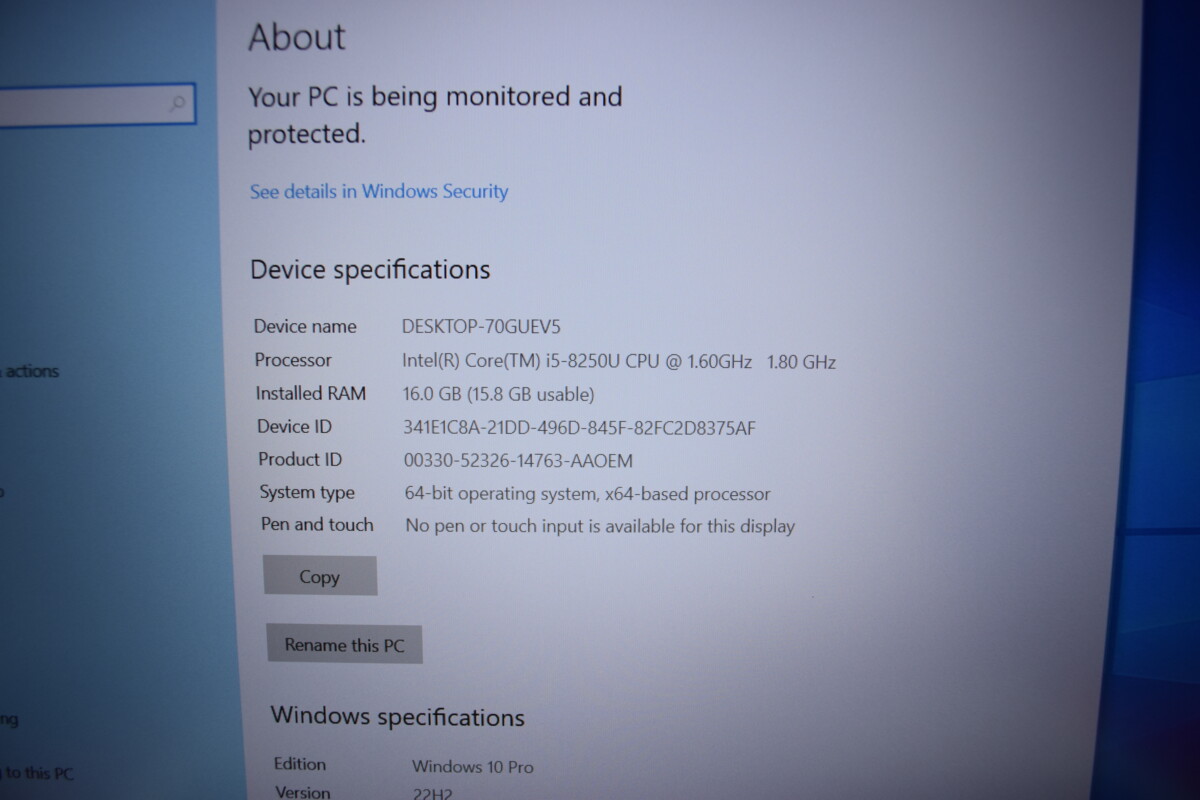Click the Device specifications heading
Viewport: 1200px width, 800px height.
tap(370, 270)
